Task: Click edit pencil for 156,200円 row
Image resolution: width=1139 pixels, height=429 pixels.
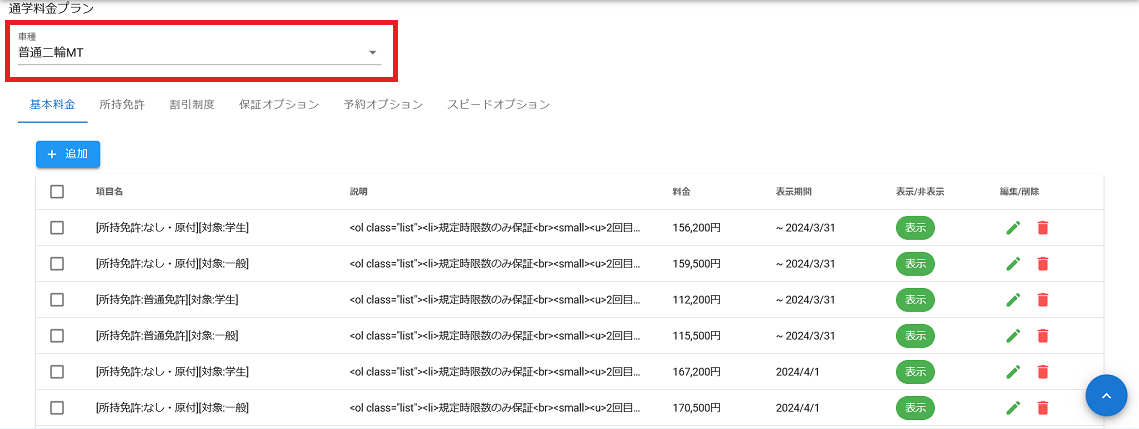Action: click(x=1013, y=228)
